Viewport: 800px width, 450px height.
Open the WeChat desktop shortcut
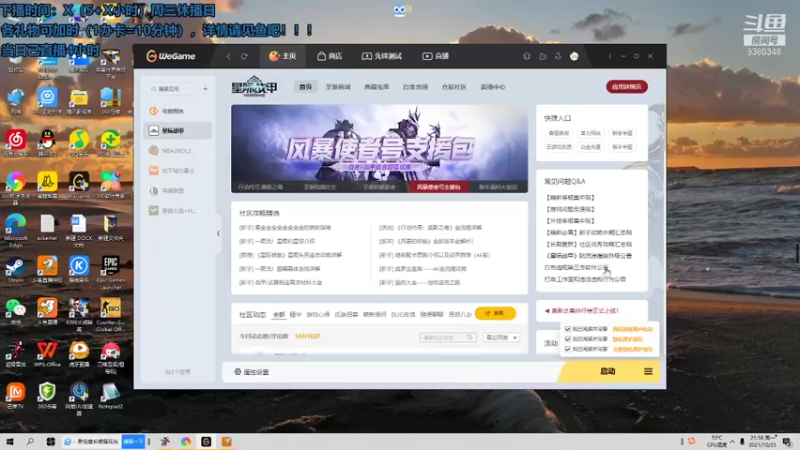[15, 312]
